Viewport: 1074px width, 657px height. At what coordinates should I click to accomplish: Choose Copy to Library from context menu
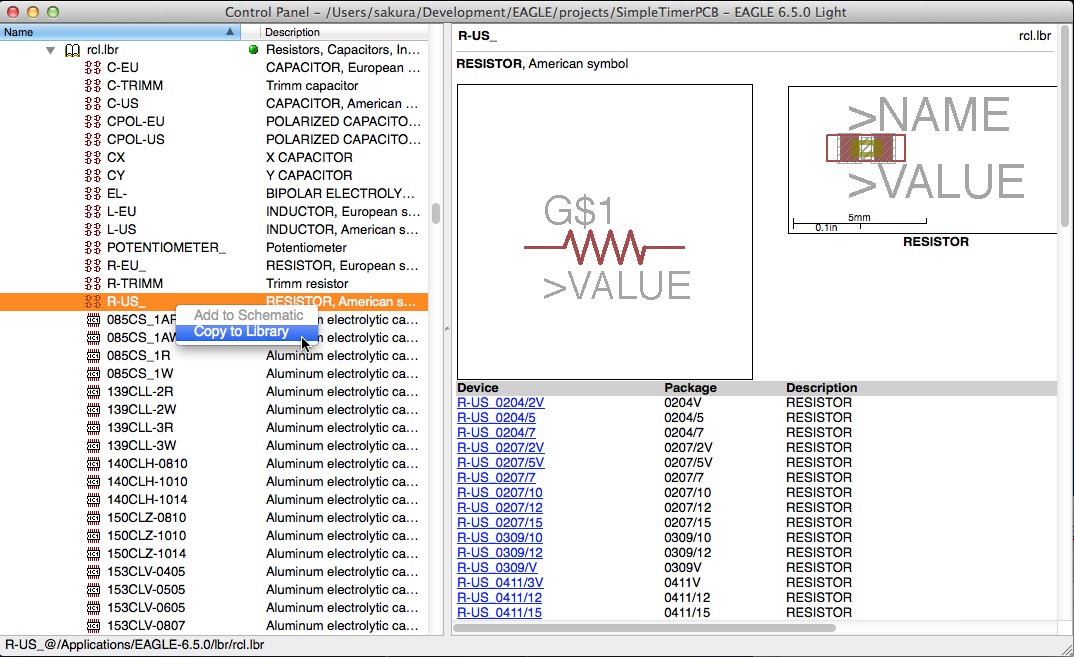(x=247, y=332)
